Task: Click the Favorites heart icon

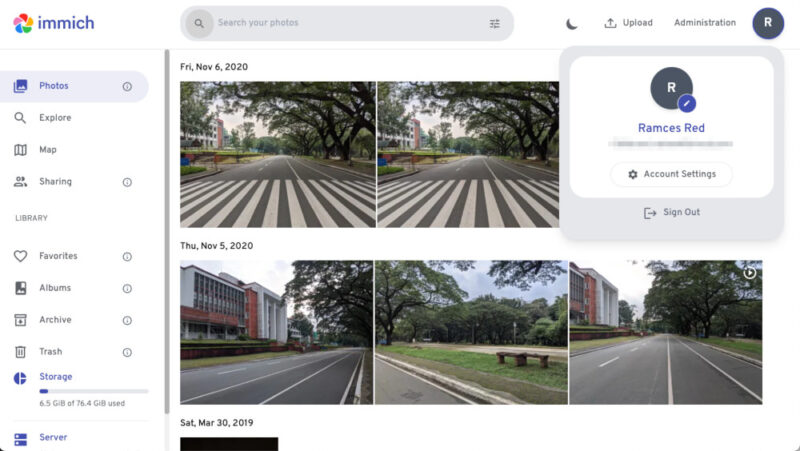Action: pyautogui.click(x=20, y=256)
